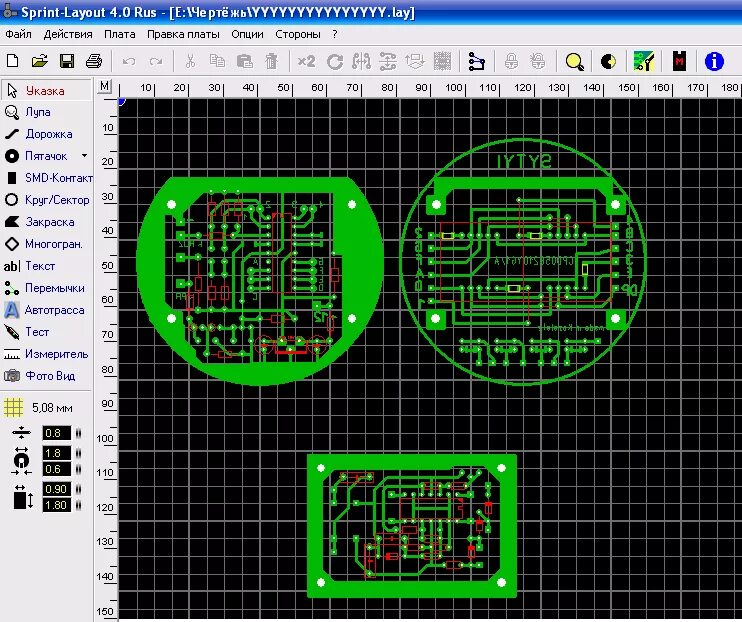This screenshot has width=742, height=622.
Task: Open a file with the folder icon
Action: point(40,61)
